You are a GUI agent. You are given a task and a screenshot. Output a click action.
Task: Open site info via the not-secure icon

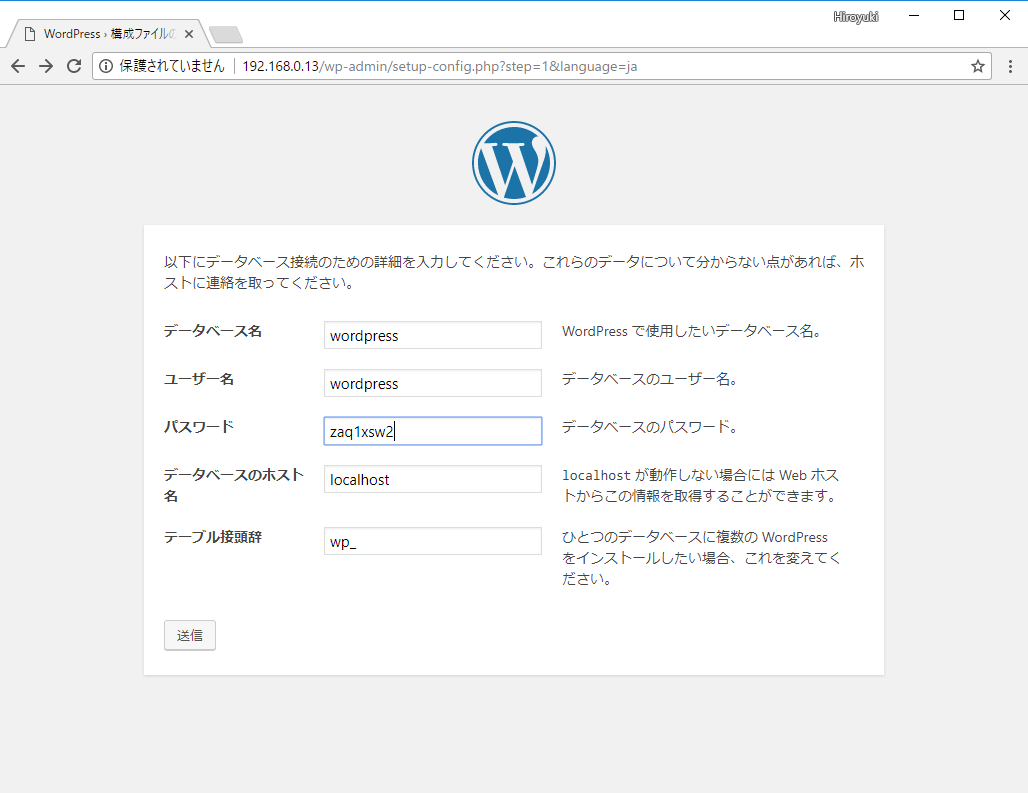(x=106, y=66)
